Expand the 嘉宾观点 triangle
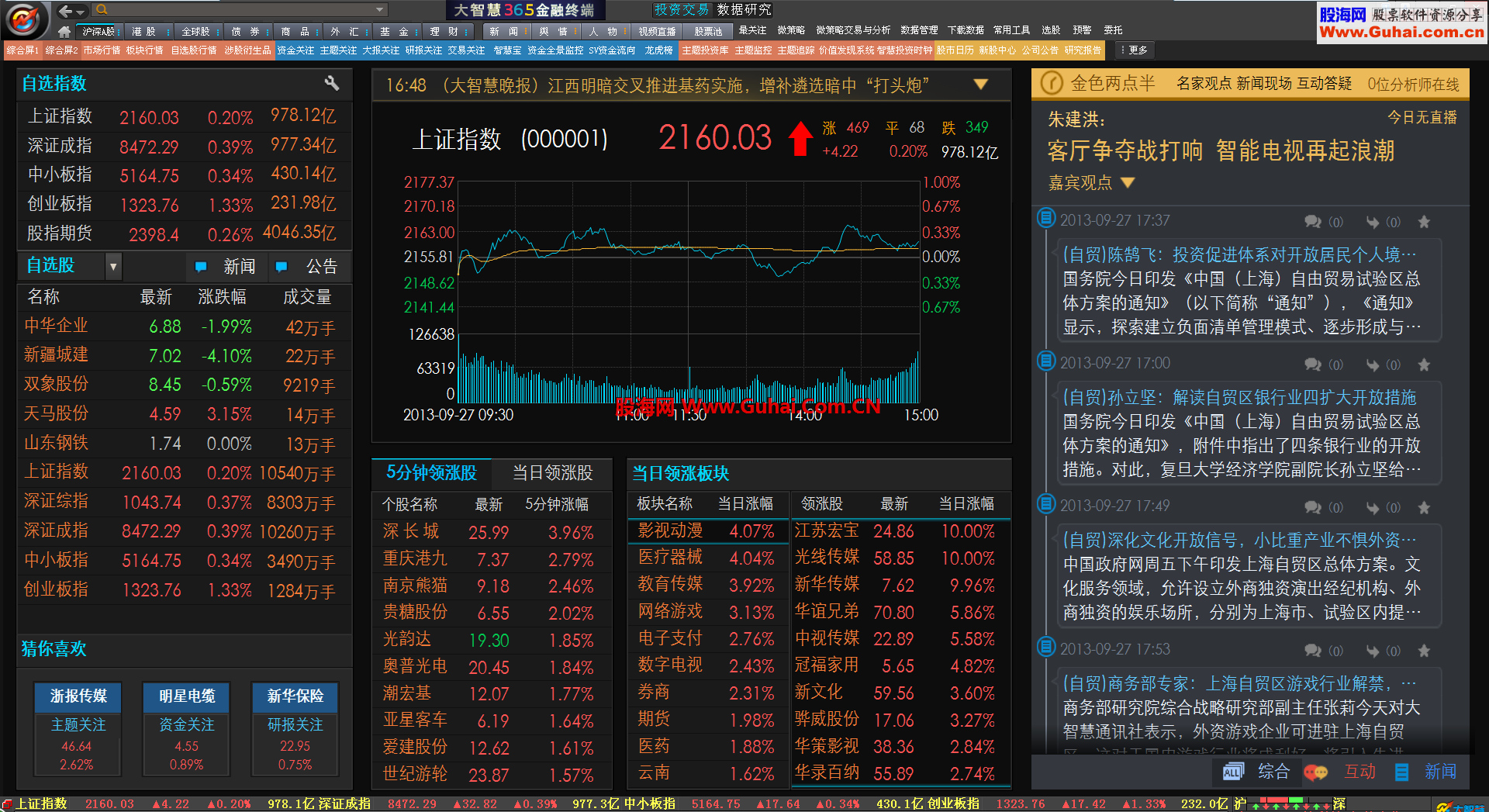Image resolution: width=1489 pixels, height=812 pixels. coord(1128,183)
